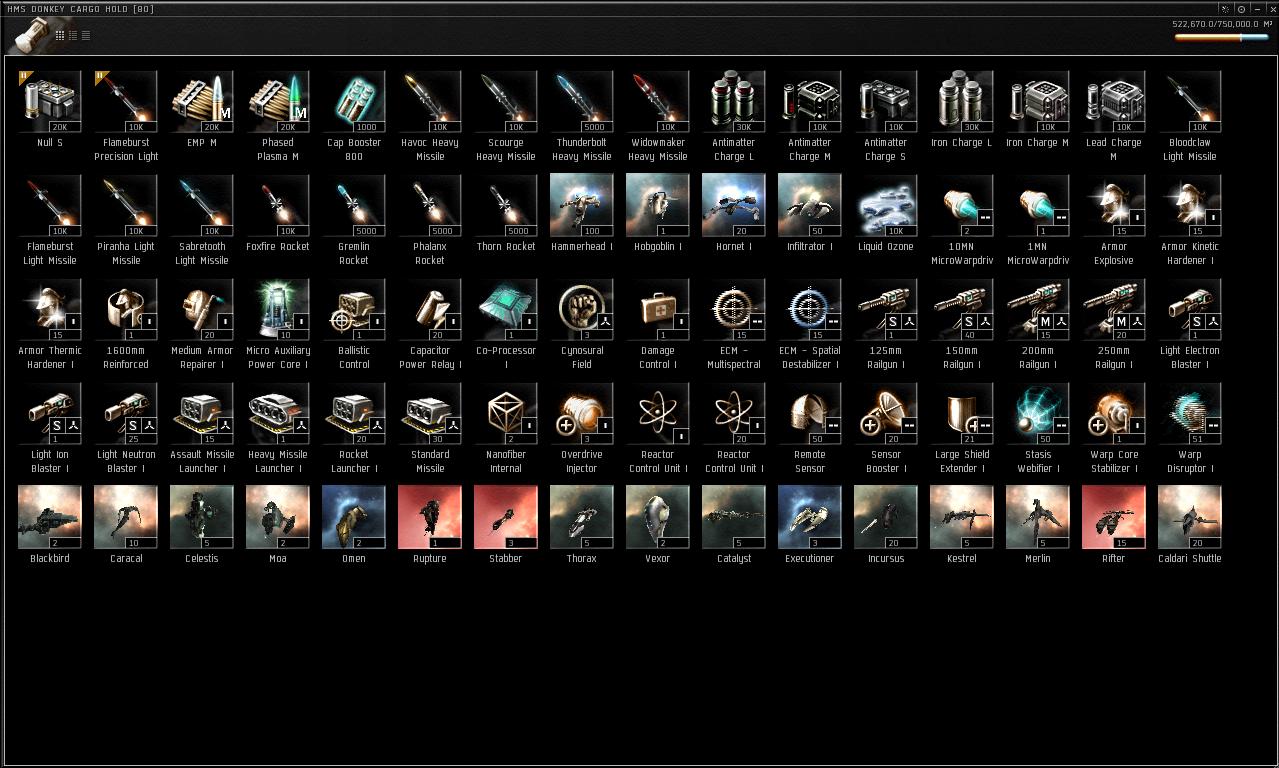Select the Antimatter Charge L stack
The height and width of the screenshot is (768, 1279).
pos(734,101)
